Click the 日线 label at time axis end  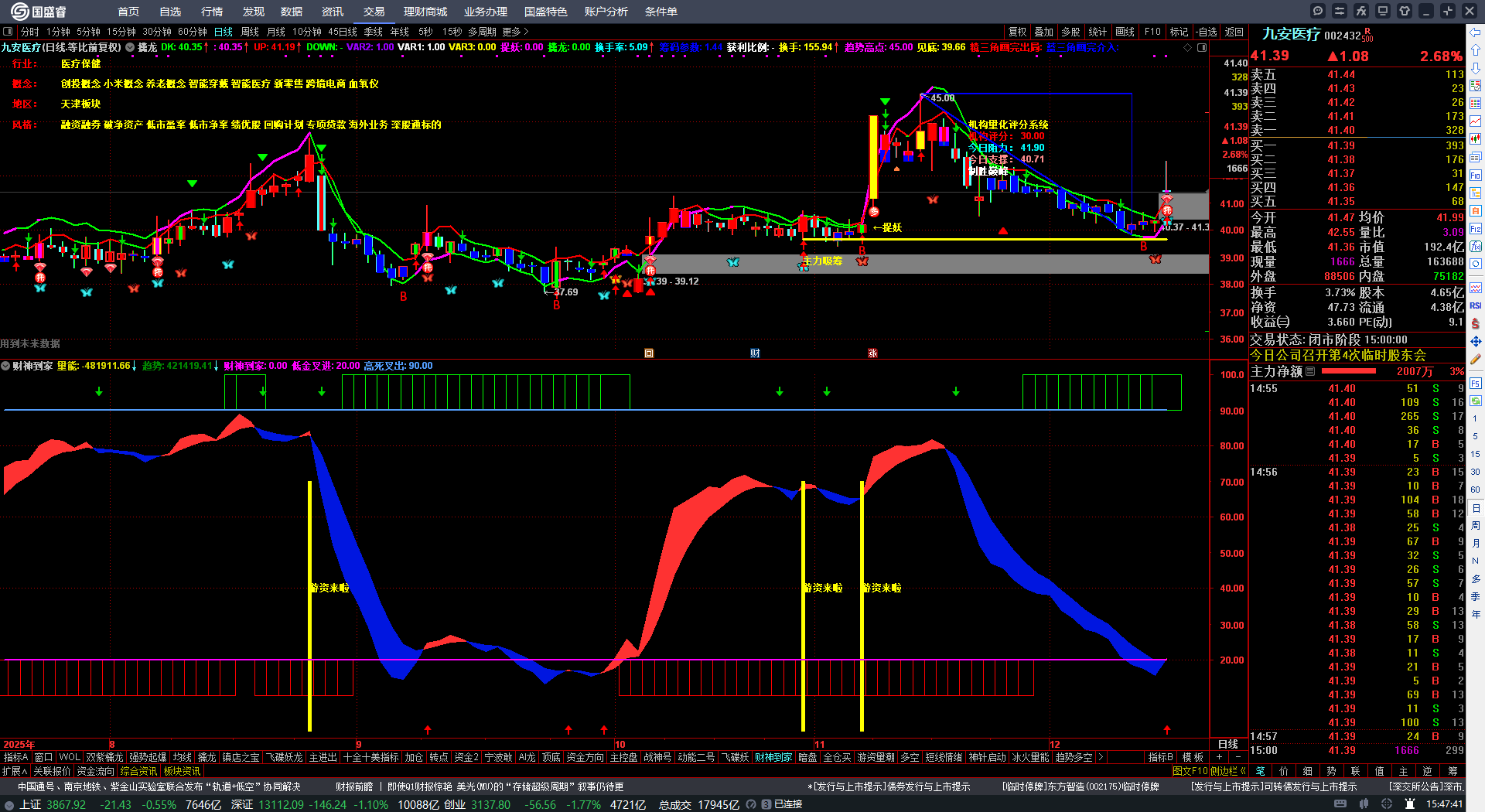1228,744
